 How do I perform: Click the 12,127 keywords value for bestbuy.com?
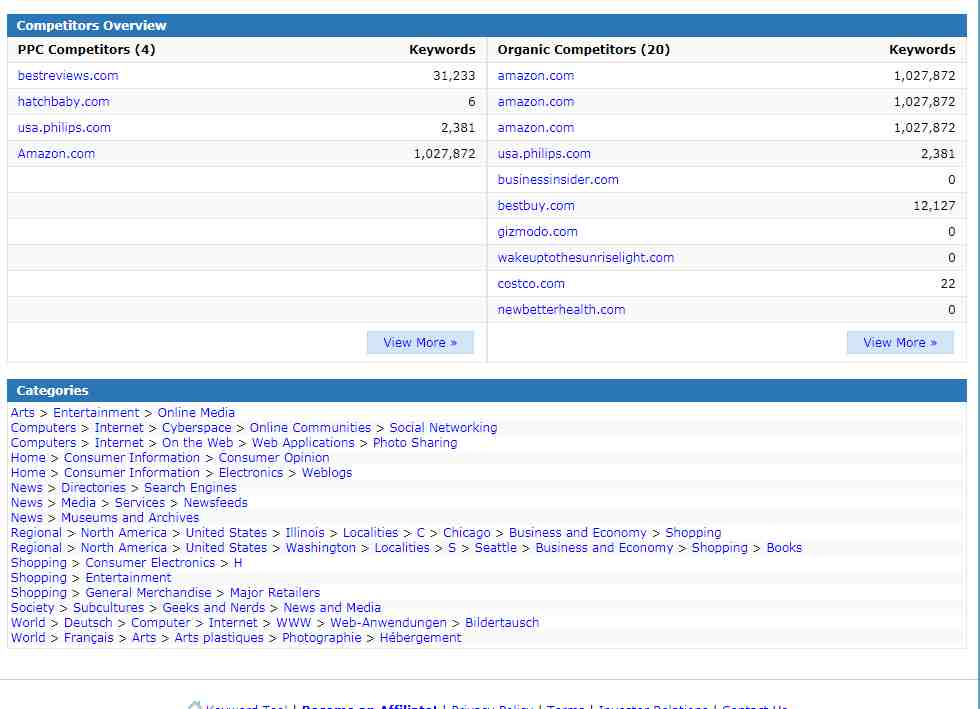point(934,206)
